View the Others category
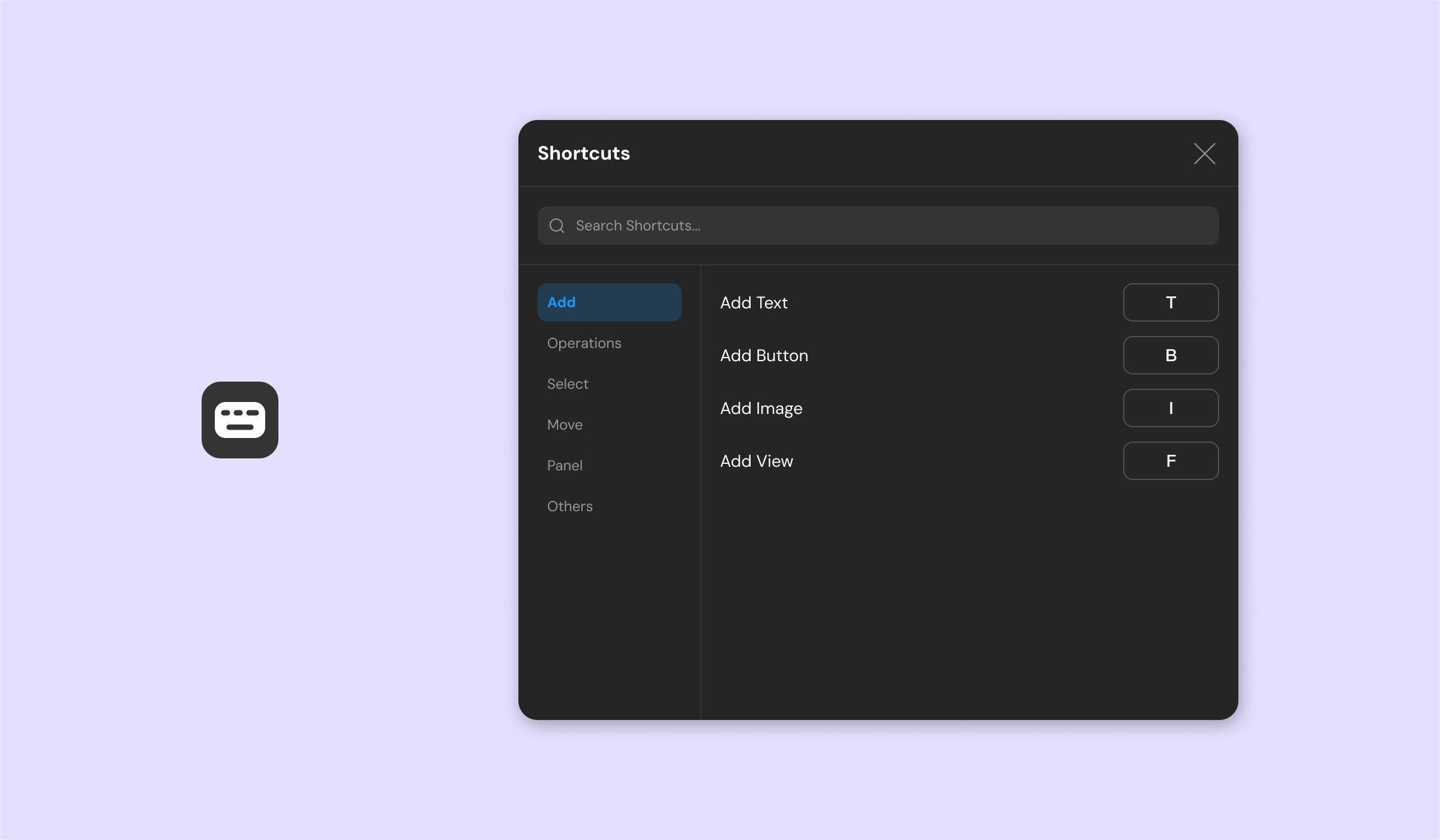This screenshot has height=840, width=1440. click(x=609, y=506)
